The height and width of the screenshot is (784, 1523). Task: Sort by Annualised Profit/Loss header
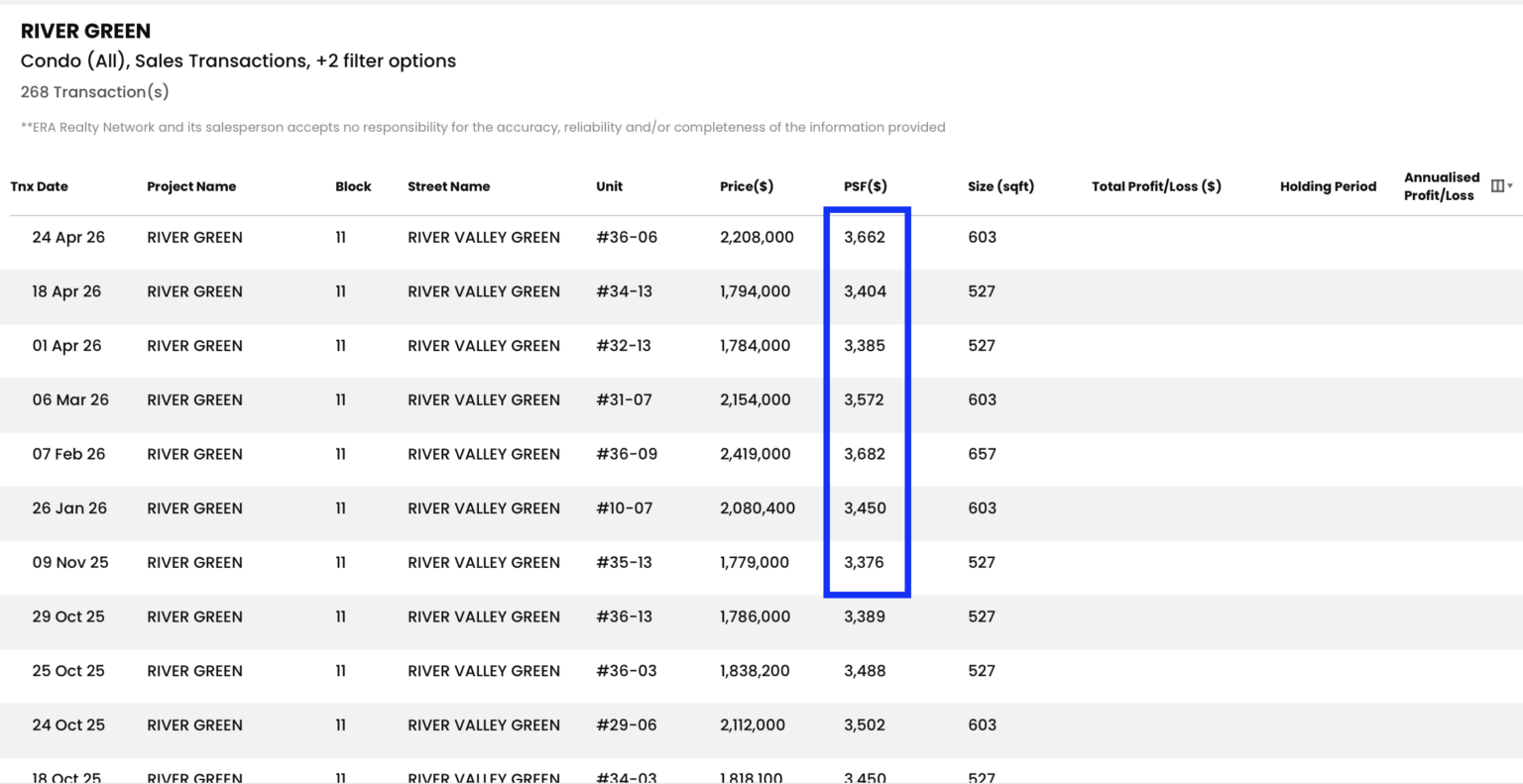click(x=1442, y=186)
